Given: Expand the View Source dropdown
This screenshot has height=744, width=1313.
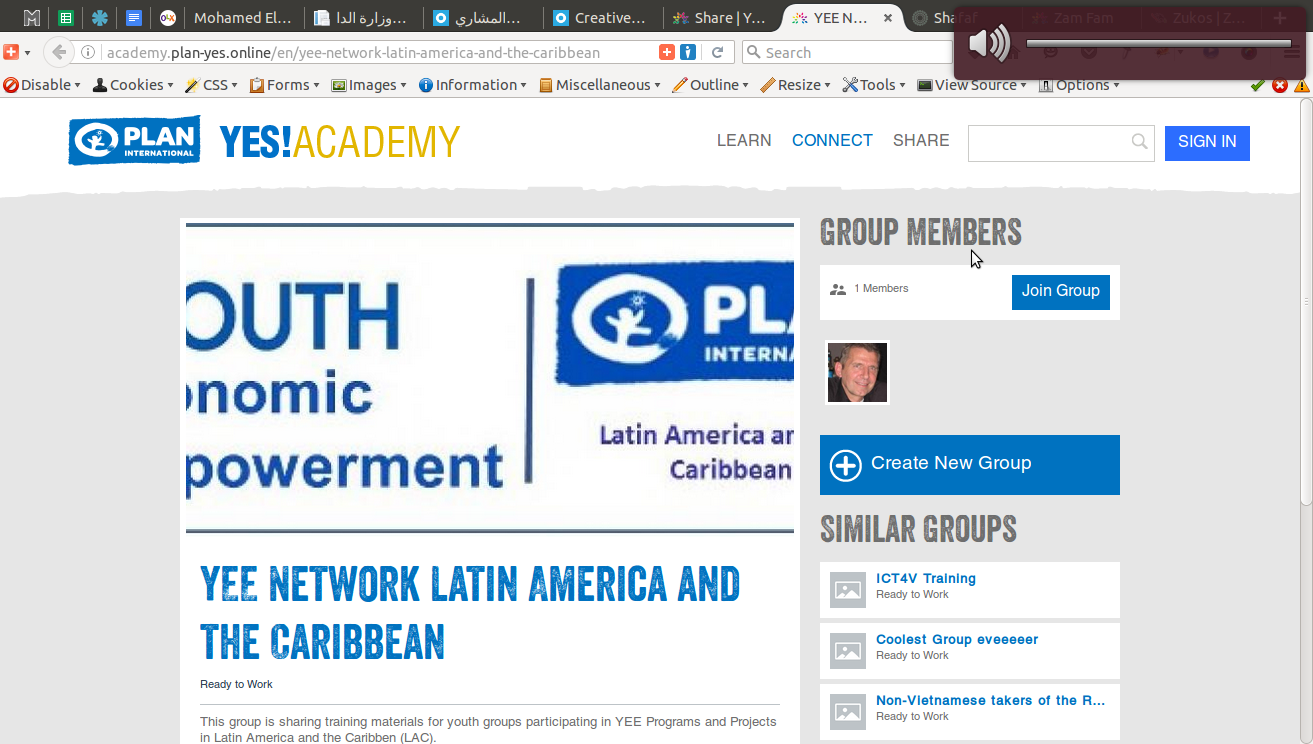Looking at the screenshot, I should pos(973,85).
